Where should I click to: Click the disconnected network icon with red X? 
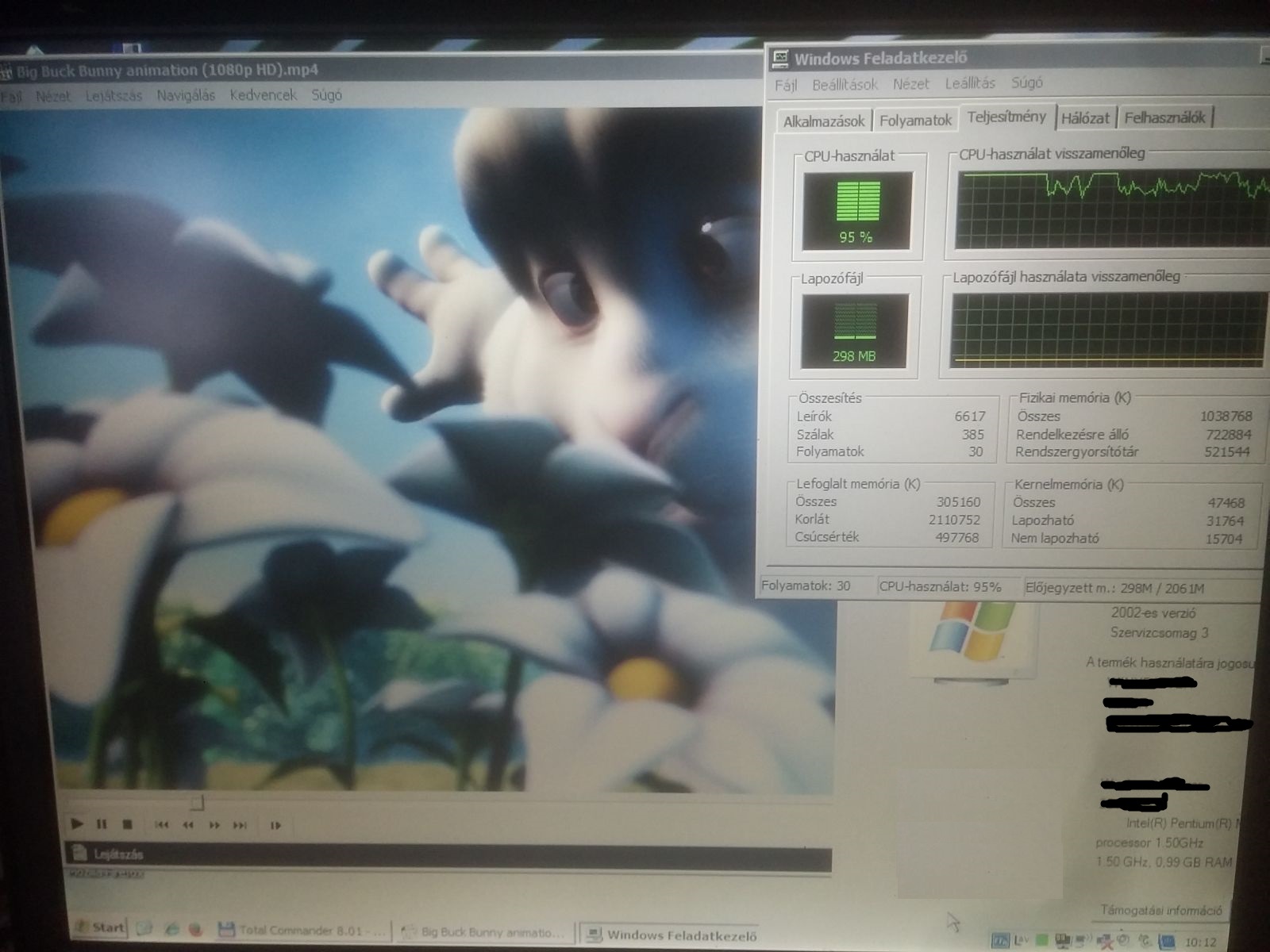coord(1104,942)
